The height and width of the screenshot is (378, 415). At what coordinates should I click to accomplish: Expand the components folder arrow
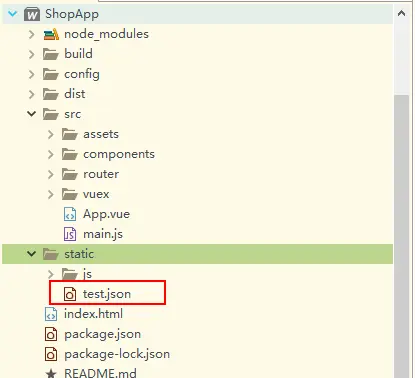pos(50,154)
